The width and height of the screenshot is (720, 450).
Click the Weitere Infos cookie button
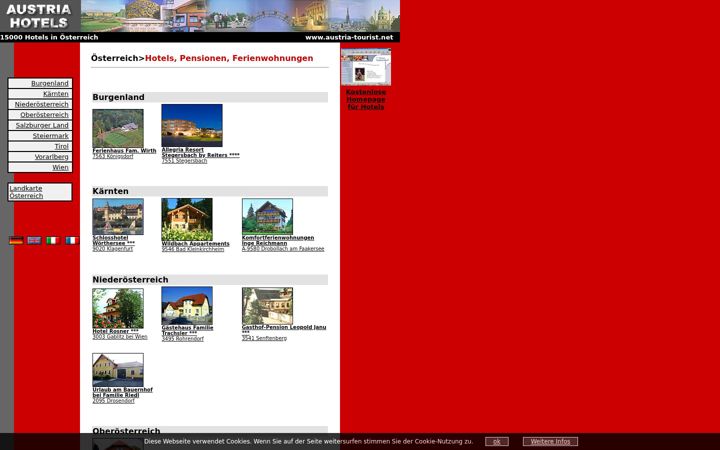click(x=551, y=442)
